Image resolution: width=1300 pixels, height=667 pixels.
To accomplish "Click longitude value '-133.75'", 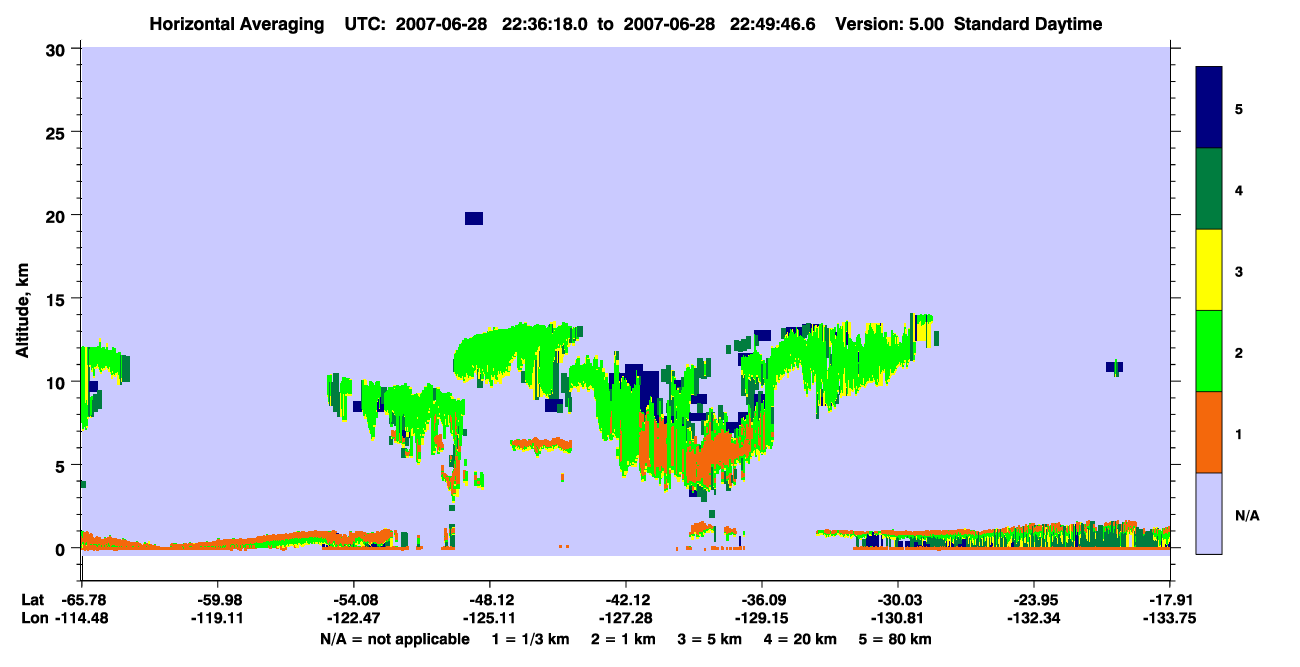I will [x=1170, y=618].
